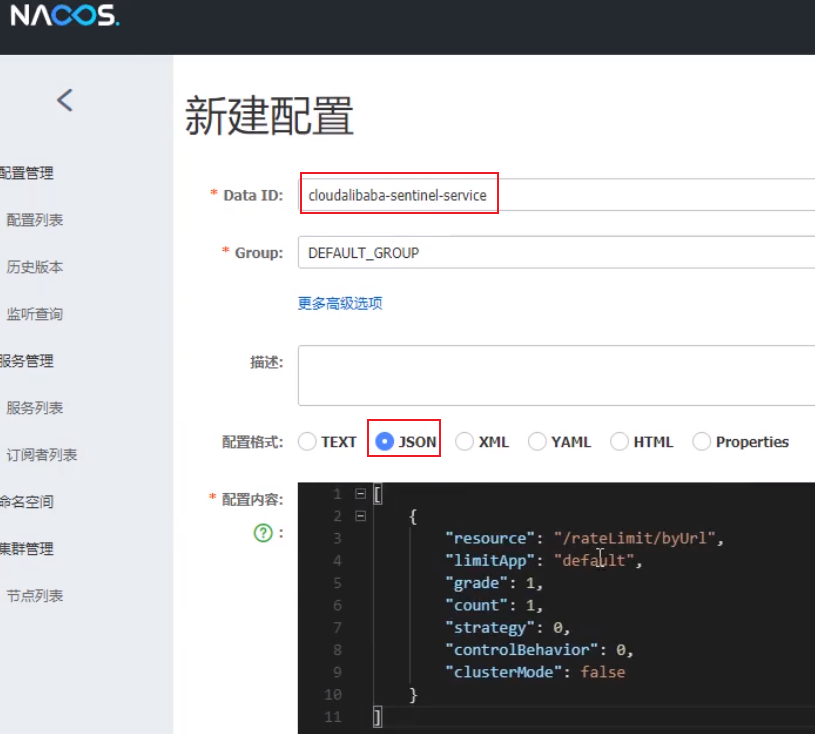This screenshot has width=815, height=734.
Task: Click line number 10 in the editor gutter
Action: coord(333,694)
